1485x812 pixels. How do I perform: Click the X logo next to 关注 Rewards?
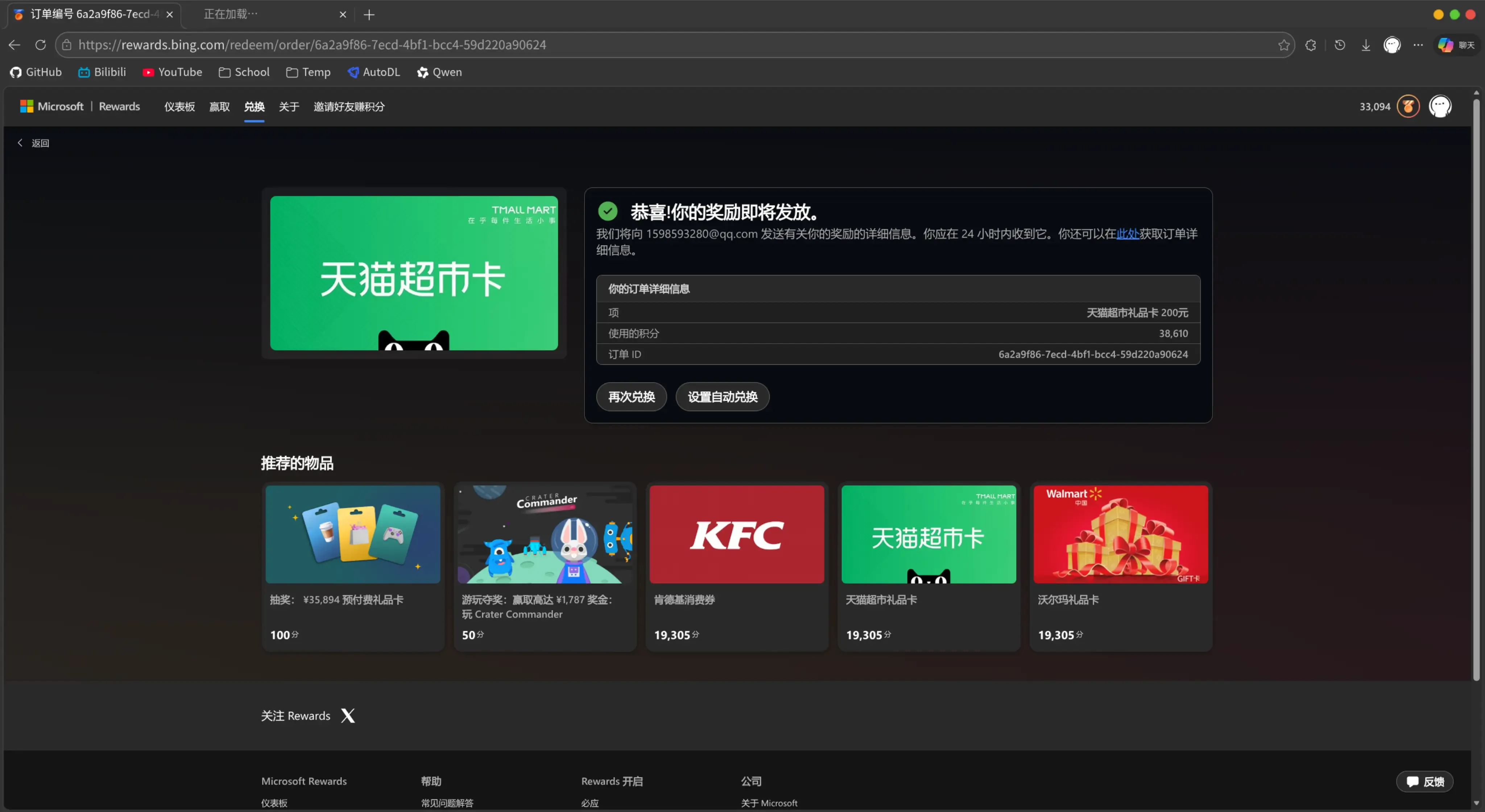click(348, 716)
